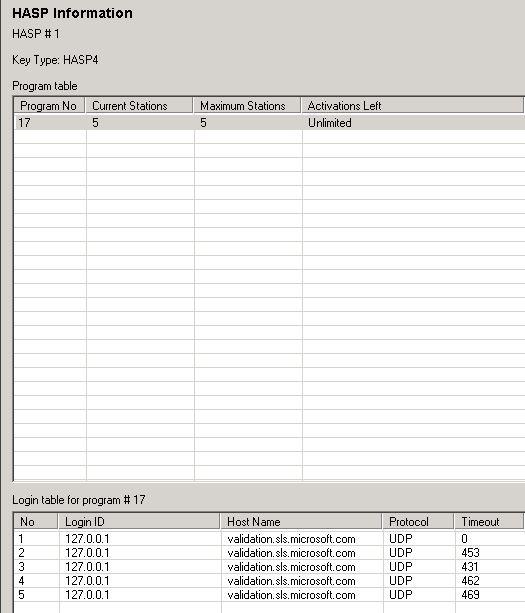This screenshot has height=613, width=525.
Task: Click the Maximum Stations column header
Action: 247,106
